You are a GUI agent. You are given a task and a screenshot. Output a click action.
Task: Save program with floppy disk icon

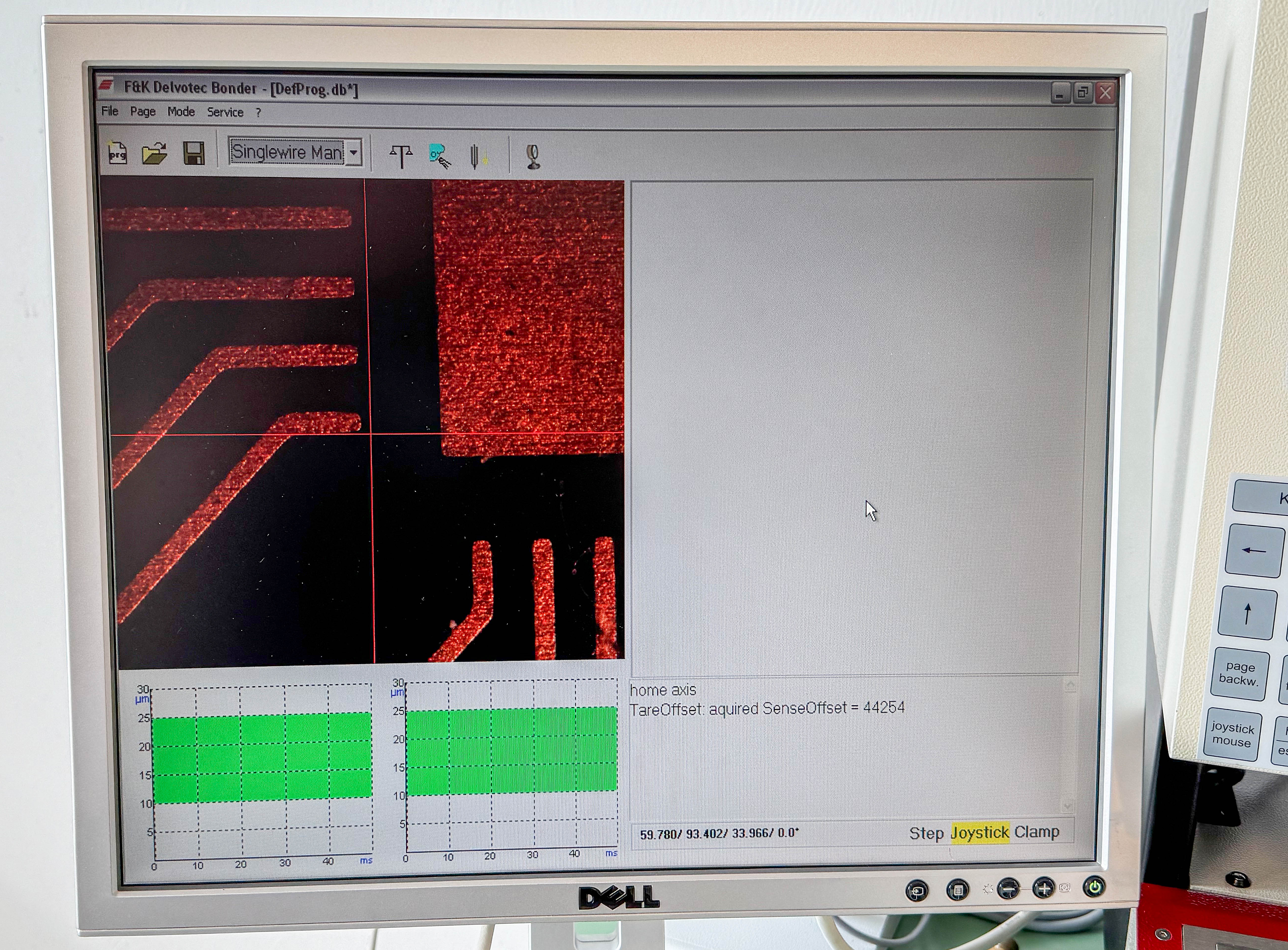(194, 154)
